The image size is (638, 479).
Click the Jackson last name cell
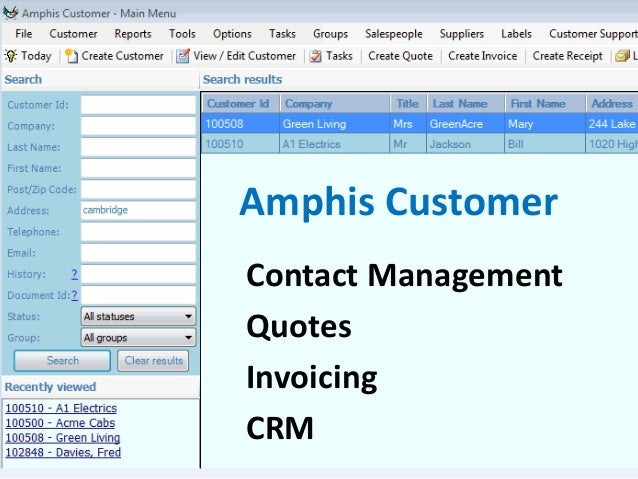click(465, 144)
